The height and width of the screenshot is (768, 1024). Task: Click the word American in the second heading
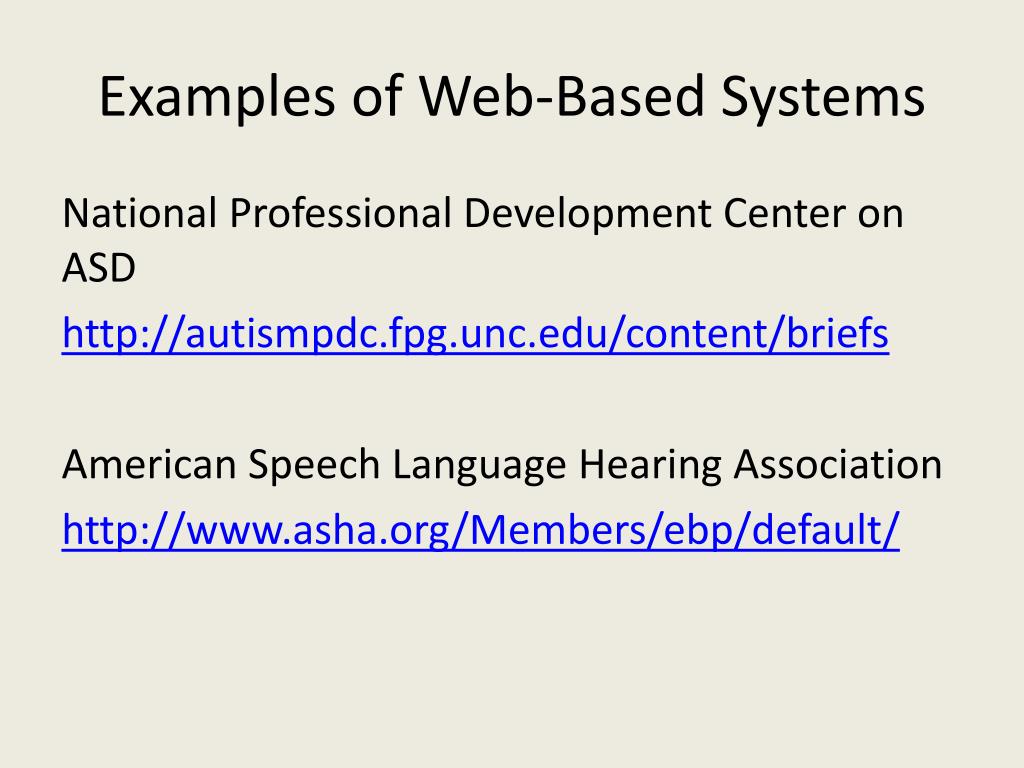click(149, 465)
